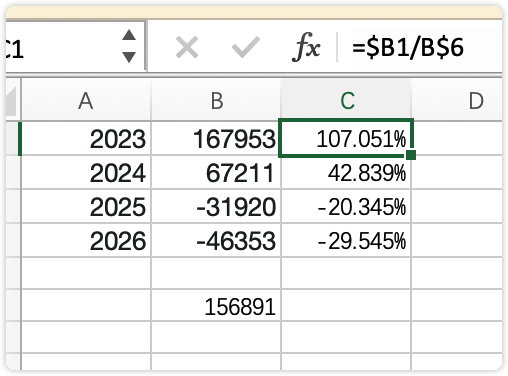Select cell with value -46353
Screen dimensions: 508x376
[216, 240]
